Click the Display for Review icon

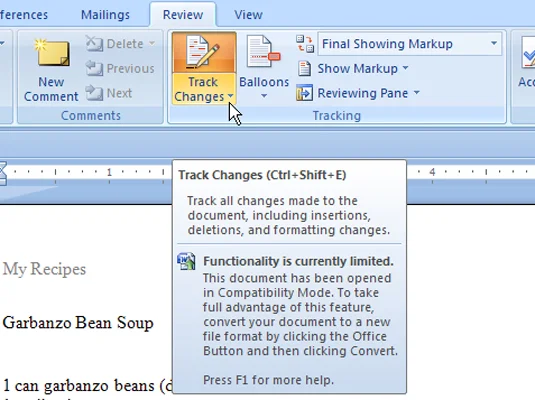click(305, 44)
